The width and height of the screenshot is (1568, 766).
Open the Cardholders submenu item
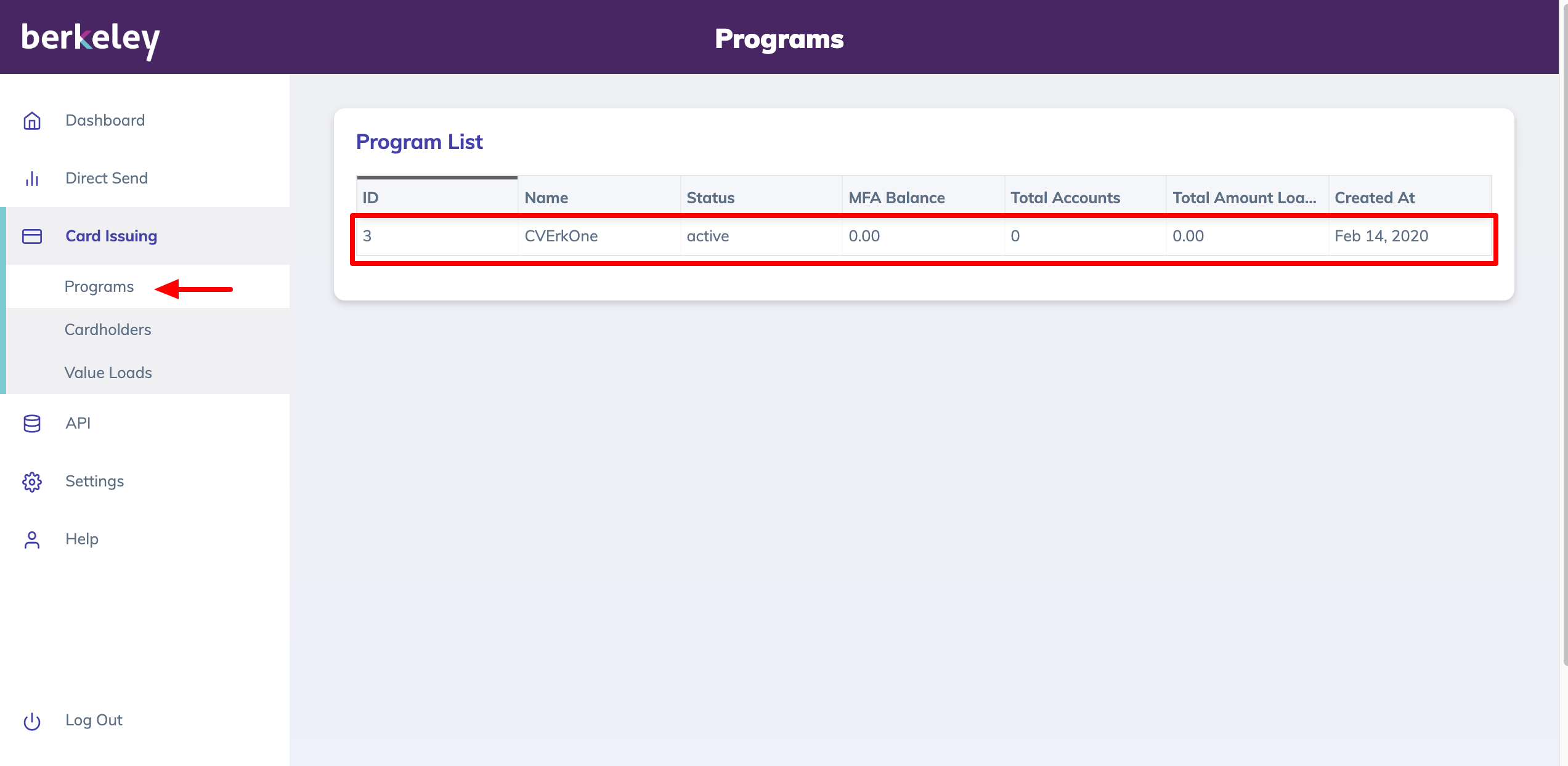(108, 330)
